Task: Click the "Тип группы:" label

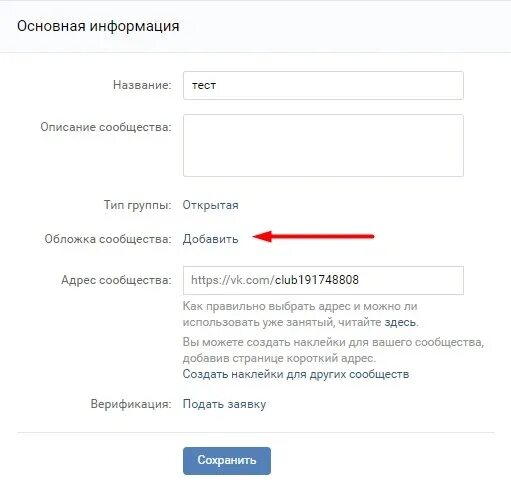Action: point(137,205)
